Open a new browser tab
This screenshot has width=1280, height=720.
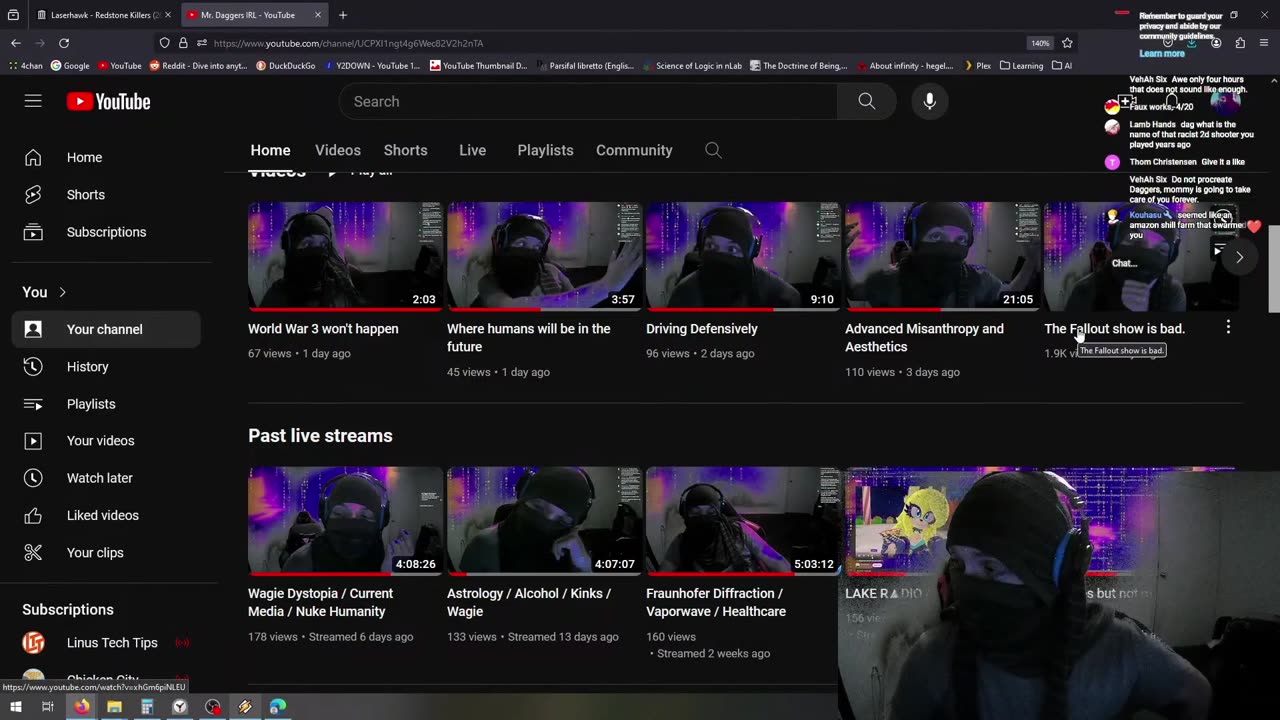[343, 15]
